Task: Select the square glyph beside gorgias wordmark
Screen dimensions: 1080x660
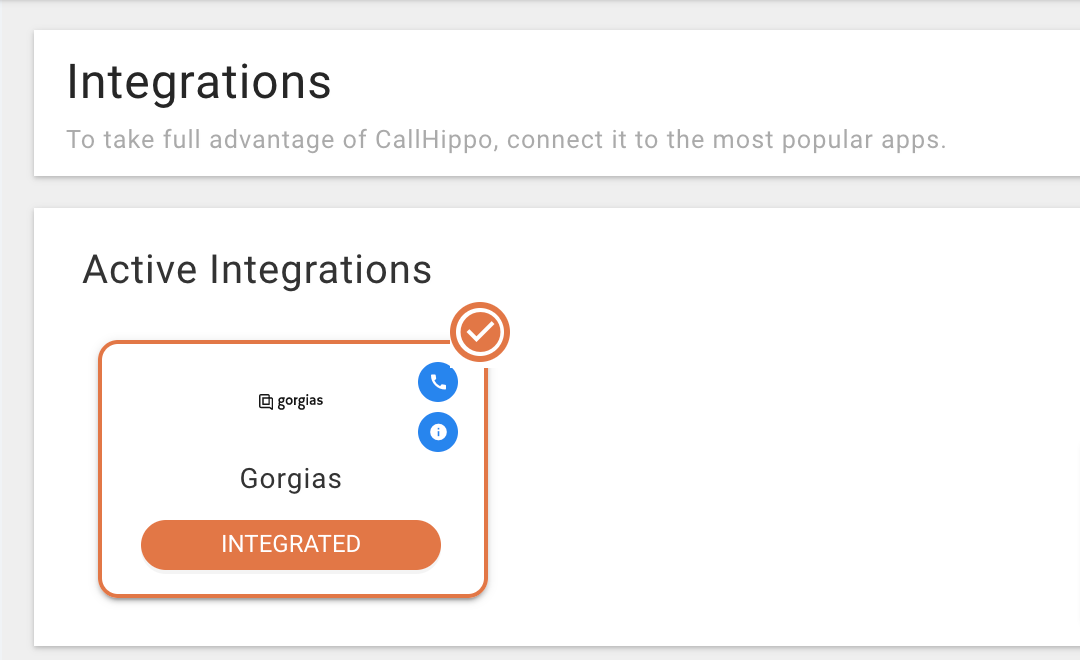Action: [265, 402]
